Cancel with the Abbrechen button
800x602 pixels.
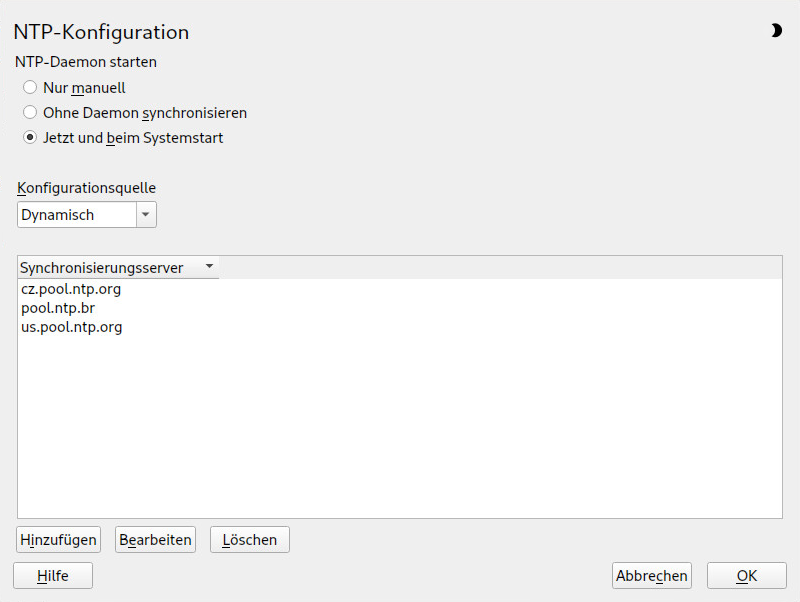coord(652,576)
